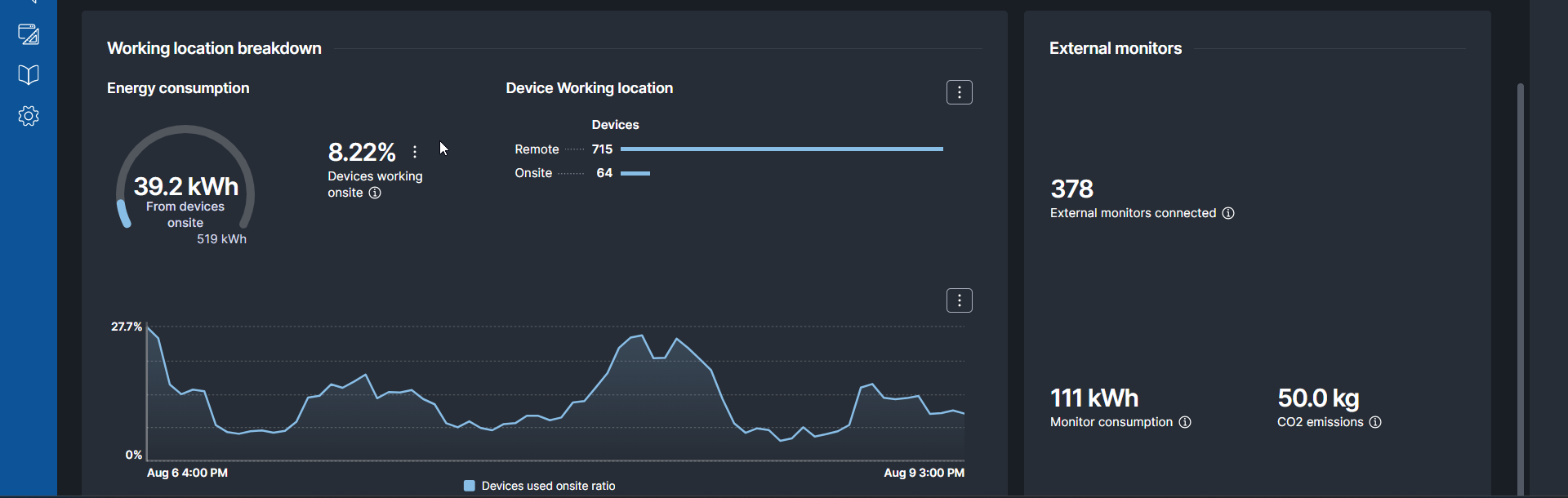1568x498 pixels.
Task: Click the 39.2 kWh energy gauge
Action: [x=185, y=186]
